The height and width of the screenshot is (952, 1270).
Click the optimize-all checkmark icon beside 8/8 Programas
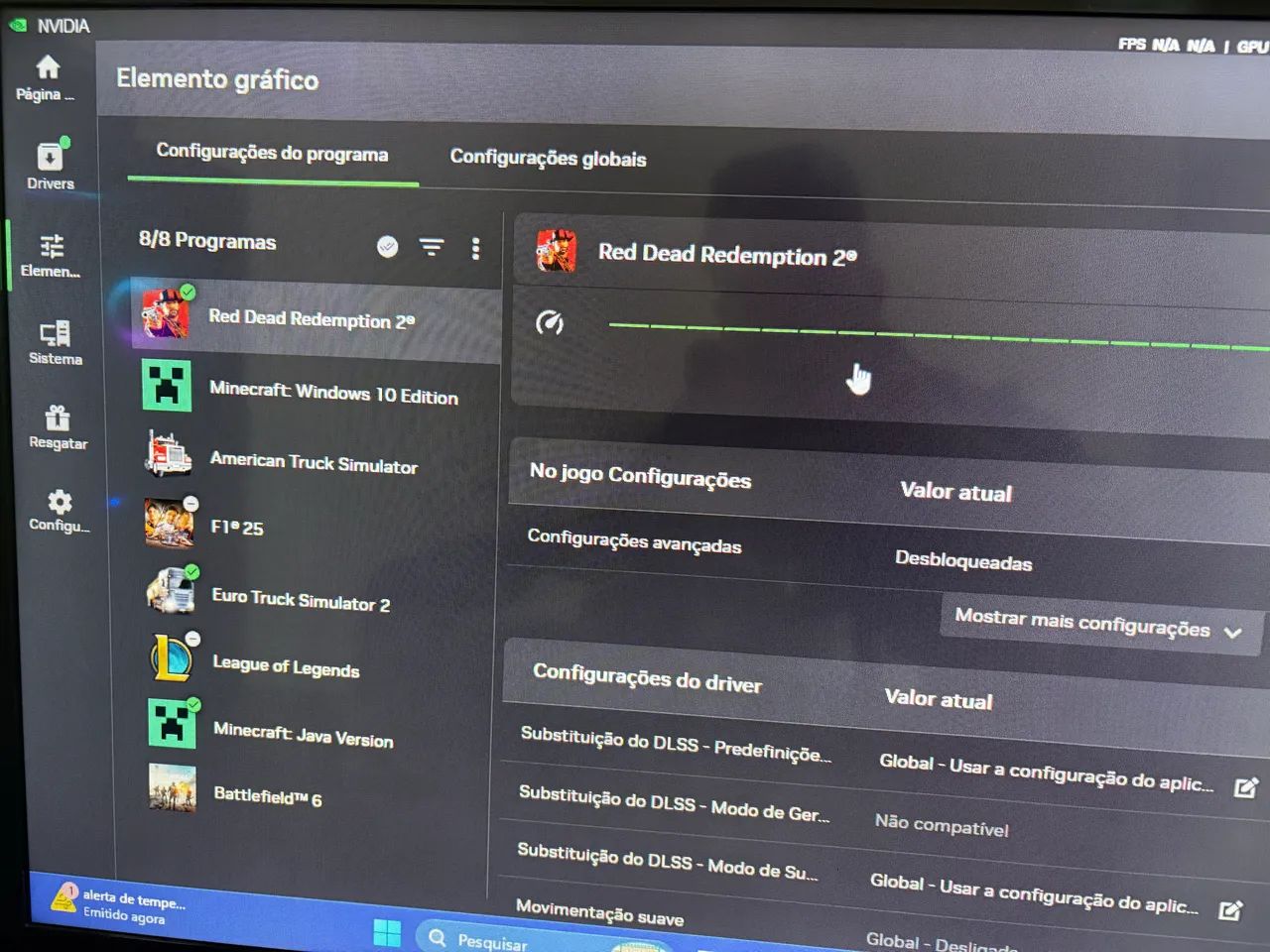tap(388, 246)
